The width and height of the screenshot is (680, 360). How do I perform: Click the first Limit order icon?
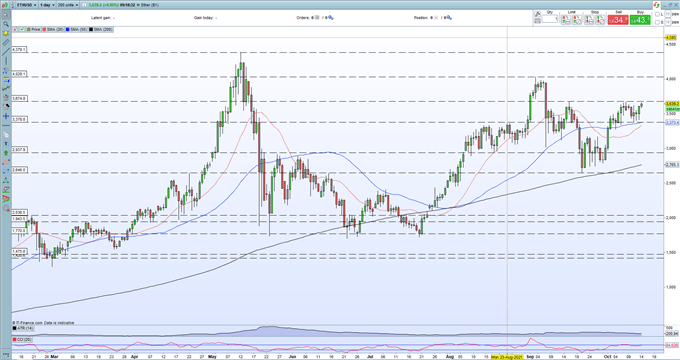coord(566,20)
